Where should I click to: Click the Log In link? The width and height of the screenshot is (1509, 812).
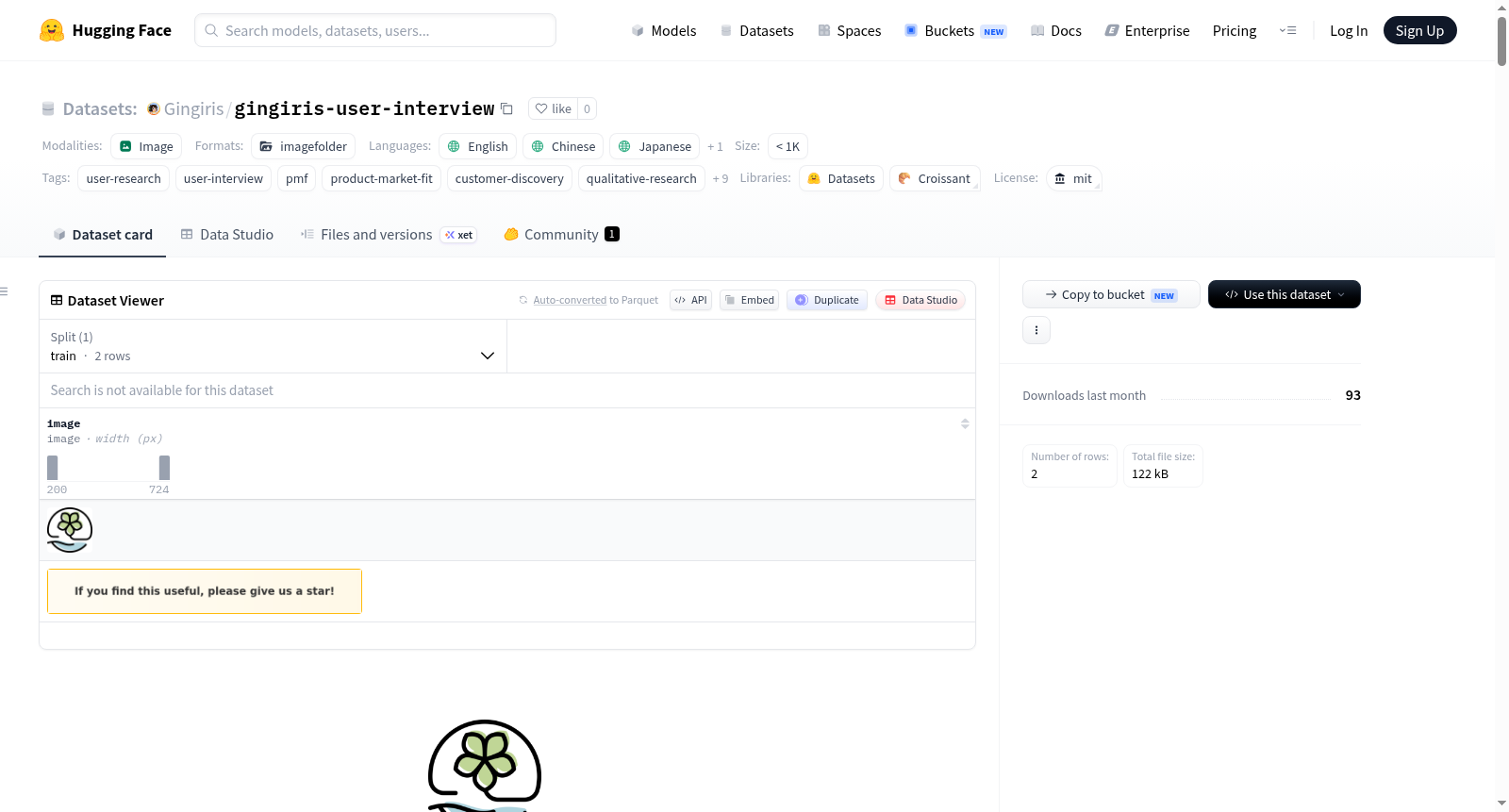click(1349, 30)
